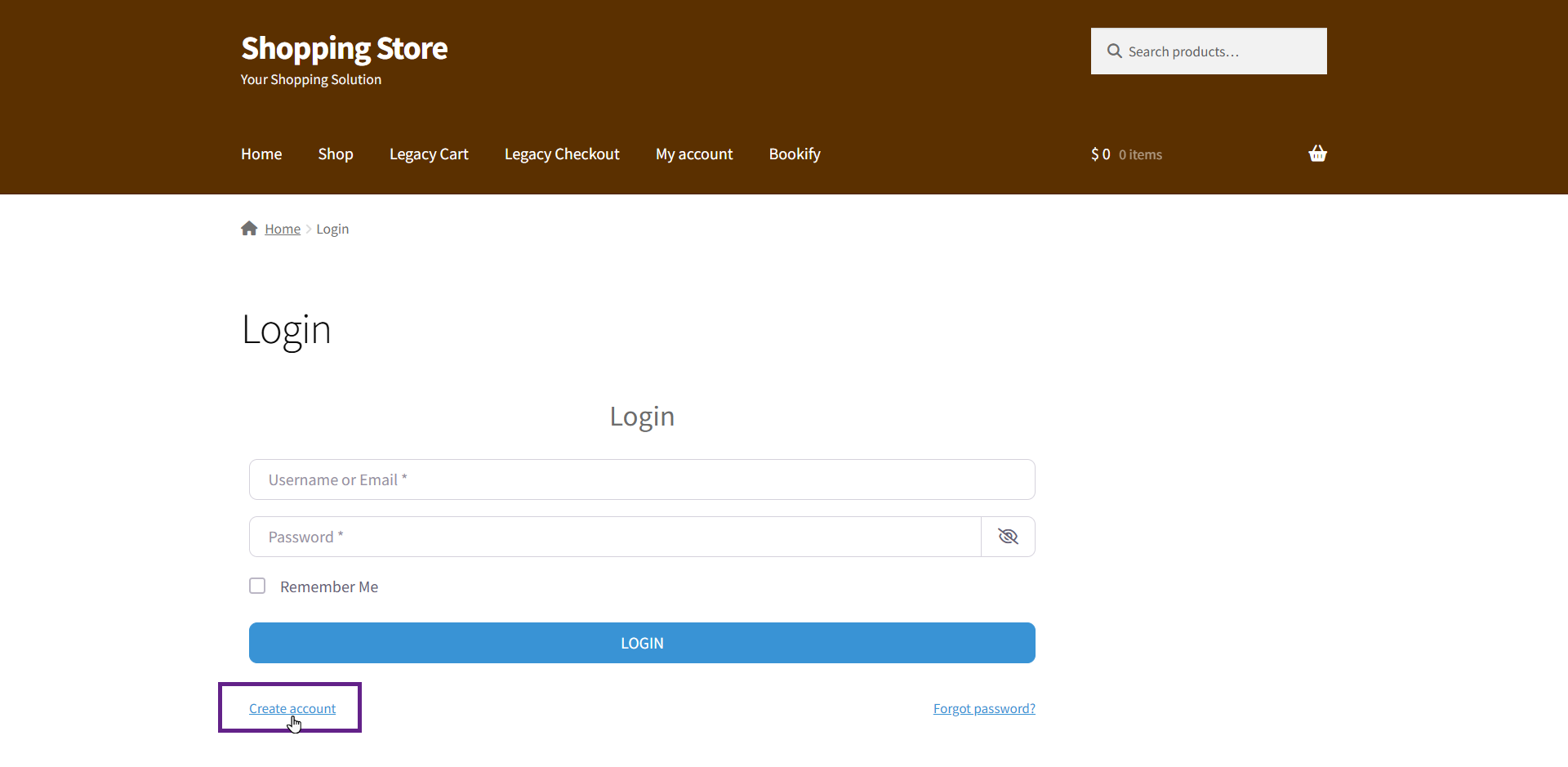View cart total showing $0
Viewport: 1568px width, 767px height.
(1101, 154)
